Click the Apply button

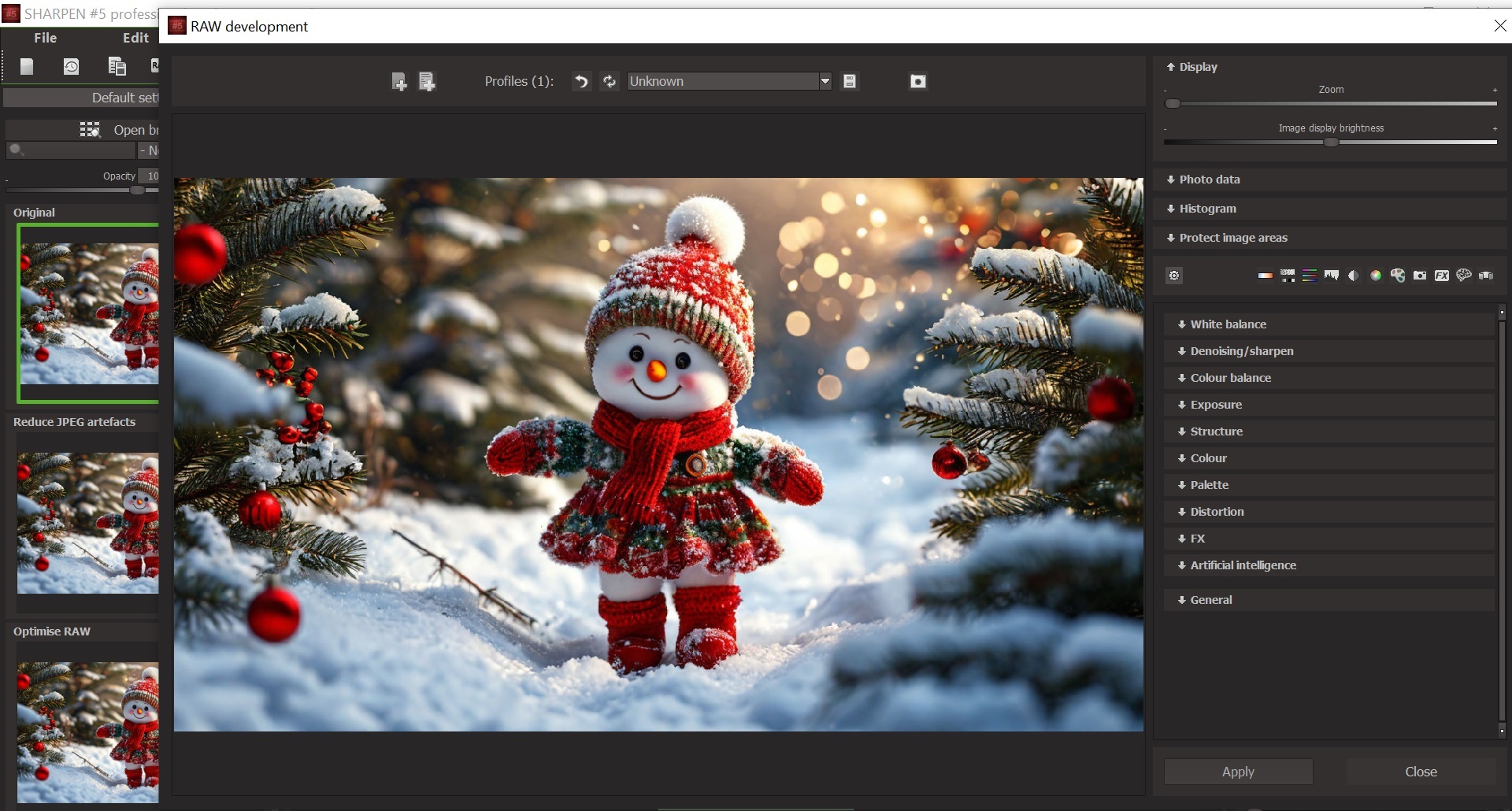[x=1239, y=772]
